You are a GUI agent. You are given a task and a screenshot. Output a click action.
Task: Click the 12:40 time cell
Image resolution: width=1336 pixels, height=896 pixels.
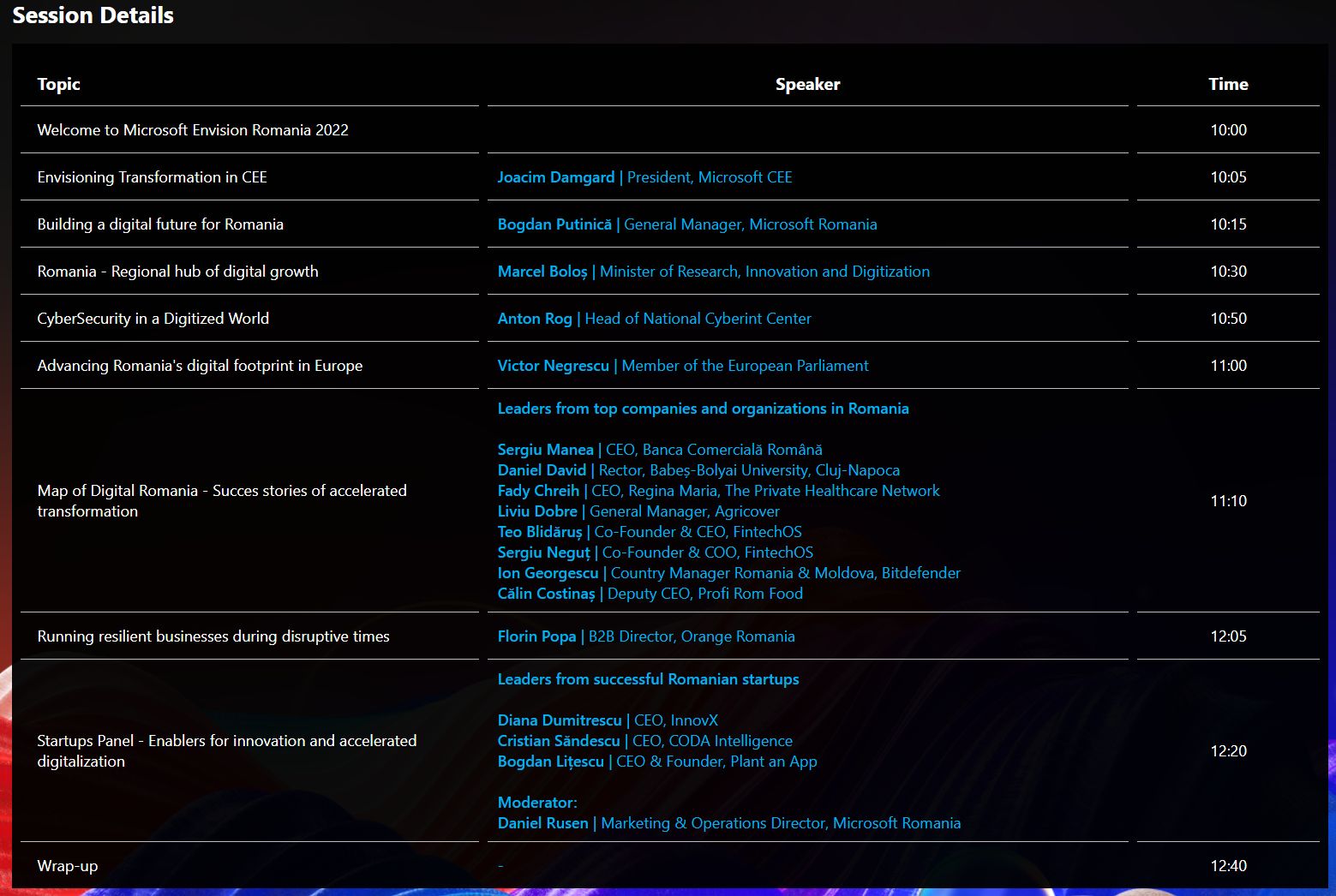pyautogui.click(x=1228, y=866)
